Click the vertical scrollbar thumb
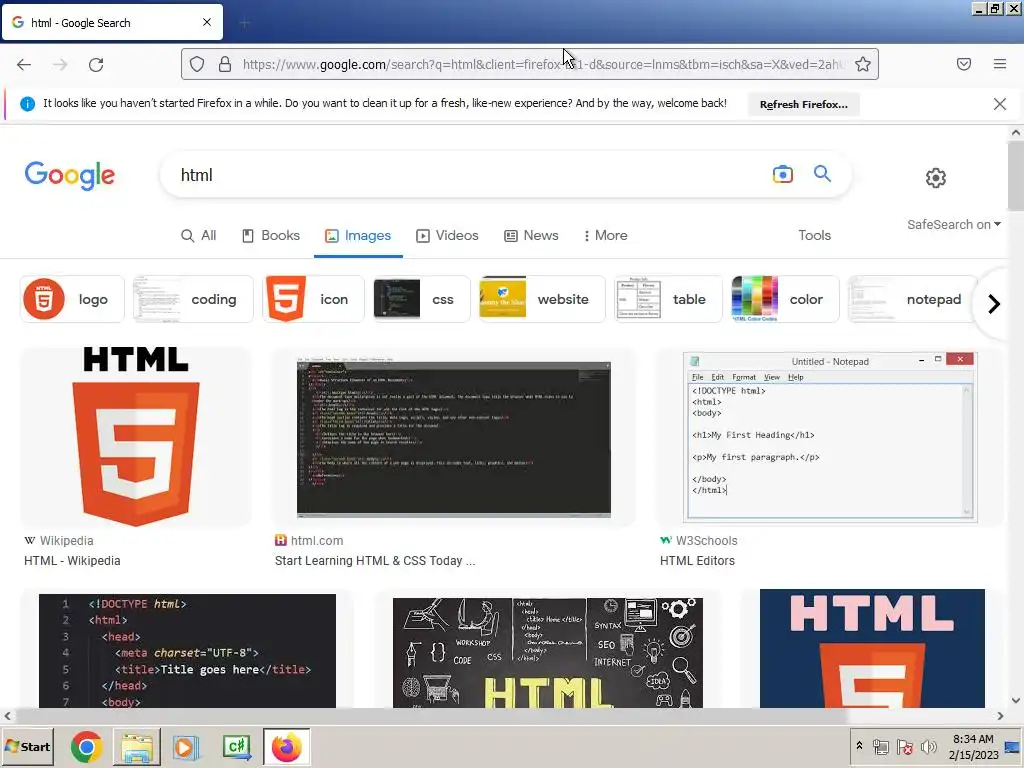This screenshot has width=1024, height=768. 1015,175
